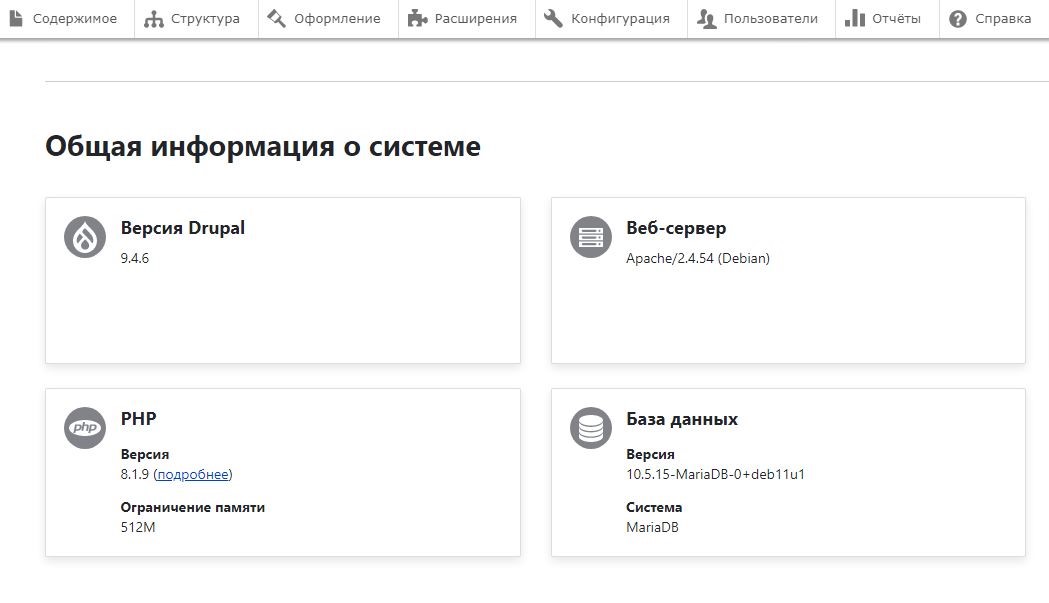Click the Система label in database card
The height and width of the screenshot is (603, 1049).
[x=654, y=507]
